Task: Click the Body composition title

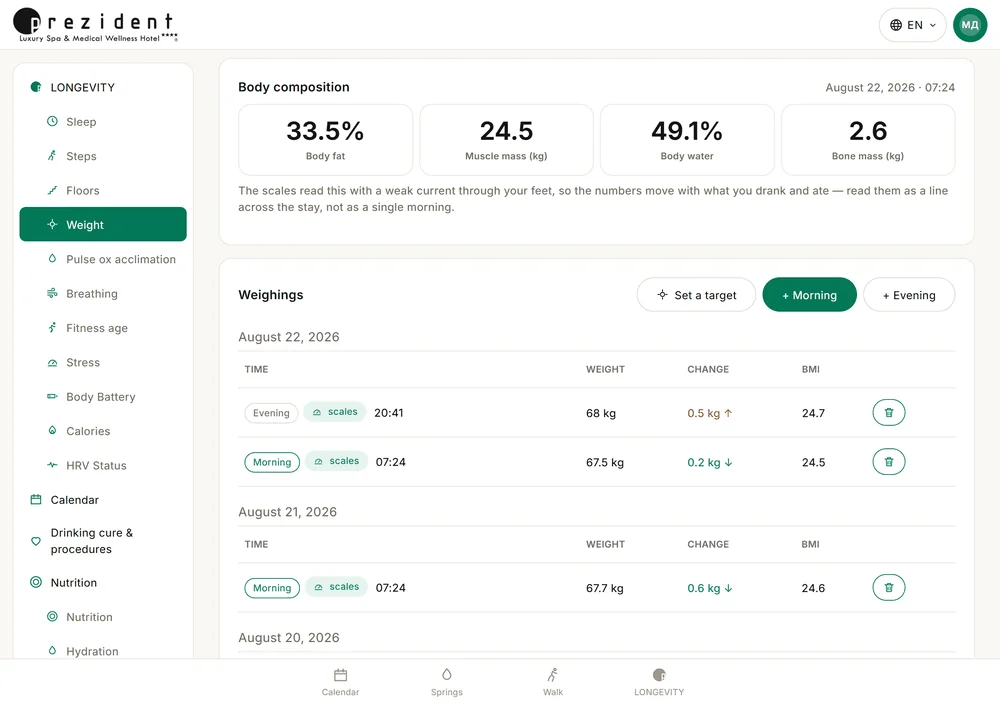Action: pyautogui.click(x=294, y=87)
